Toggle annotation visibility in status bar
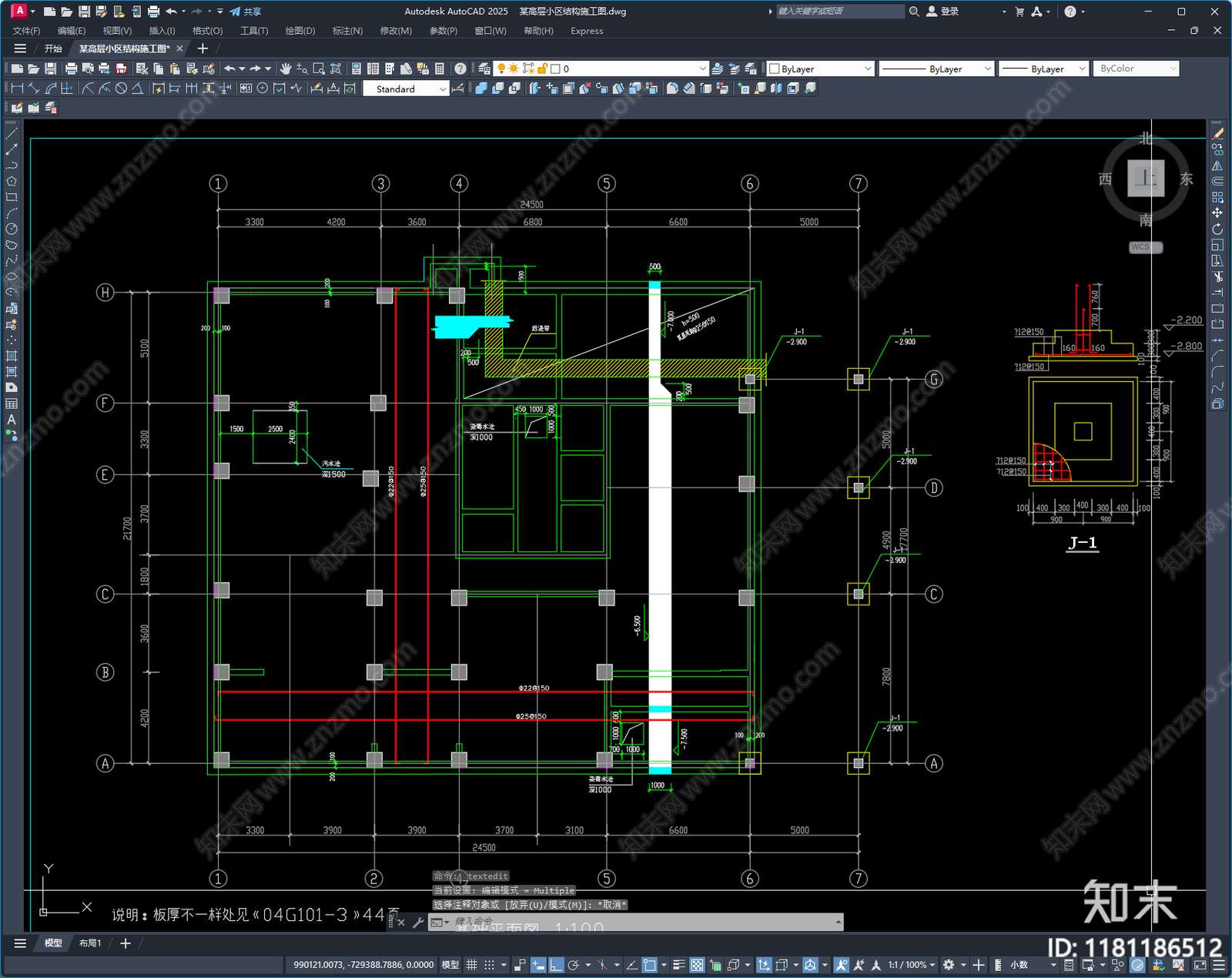The width and height of the screenshot is (1232, 978). tap(841, 965)
